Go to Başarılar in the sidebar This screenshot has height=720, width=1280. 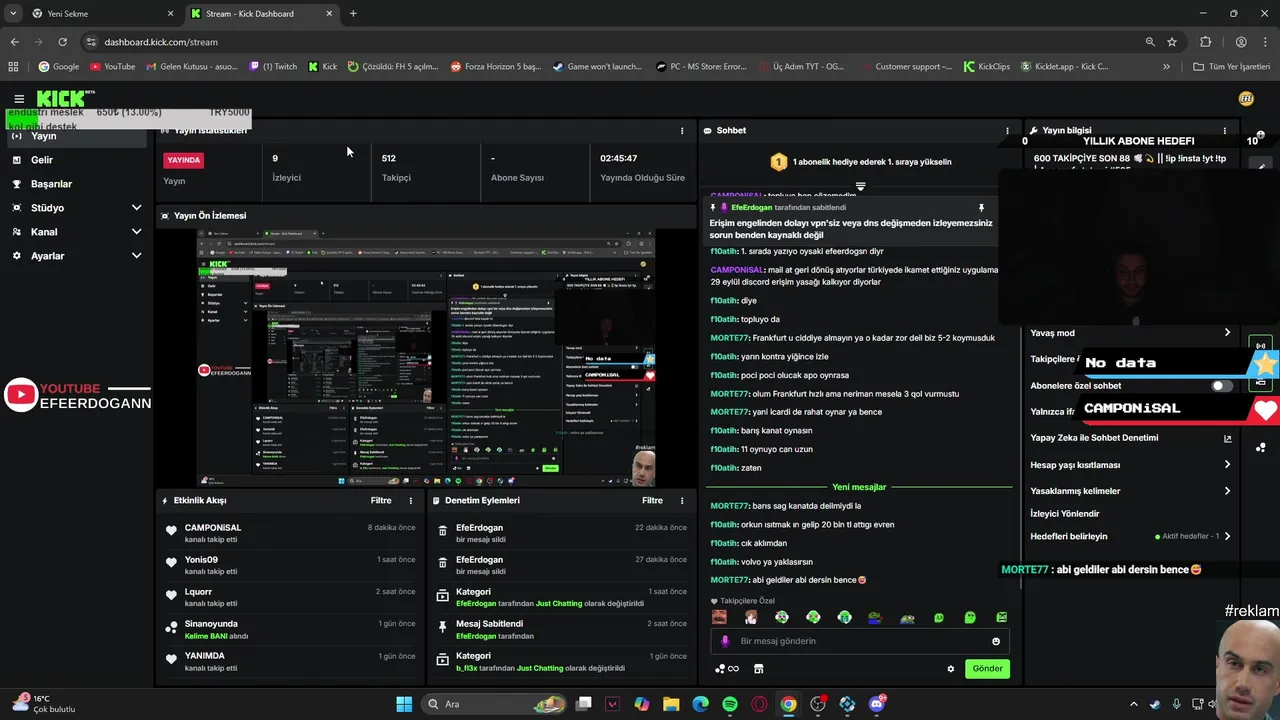pyautogui.click(x=78, y=184)
